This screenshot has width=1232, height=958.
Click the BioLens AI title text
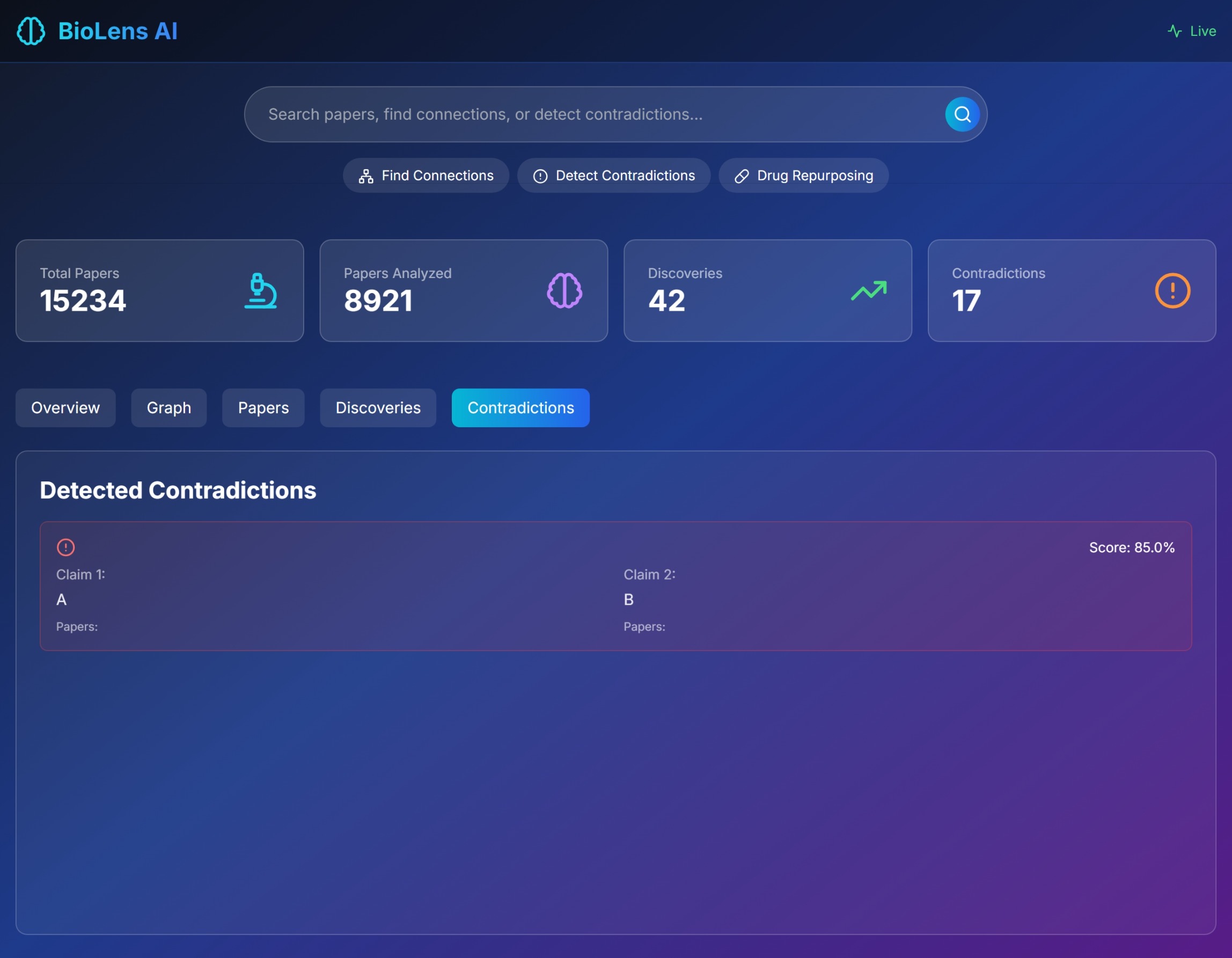coord(118,31)
